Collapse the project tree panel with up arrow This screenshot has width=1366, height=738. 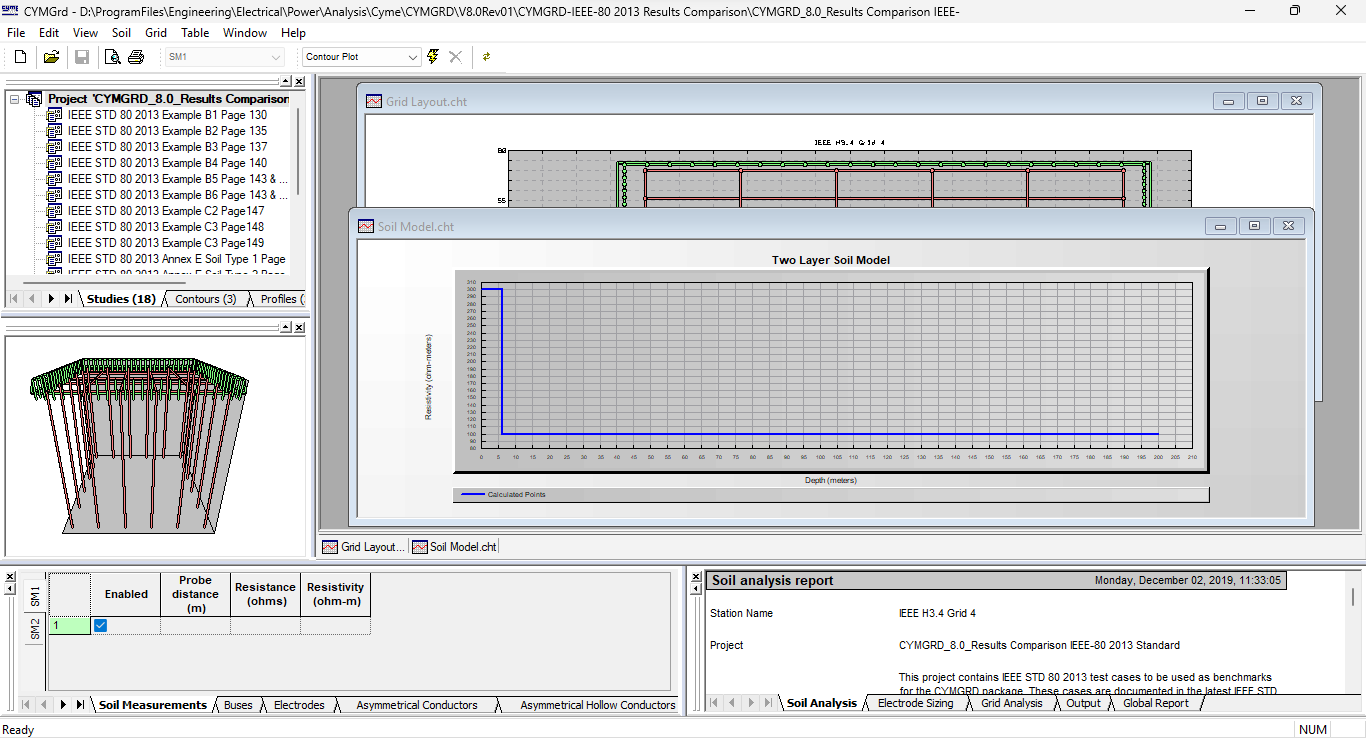285,81
